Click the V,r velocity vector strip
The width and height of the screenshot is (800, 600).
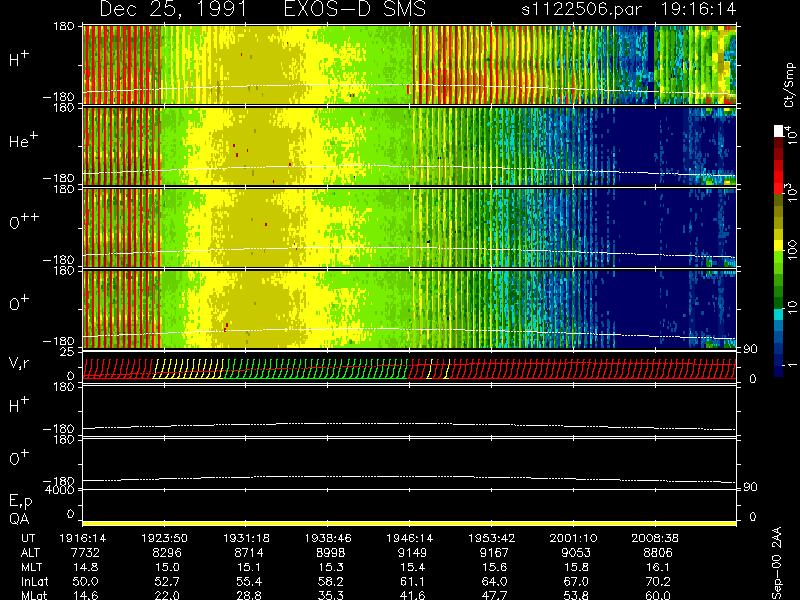[409, 368]
